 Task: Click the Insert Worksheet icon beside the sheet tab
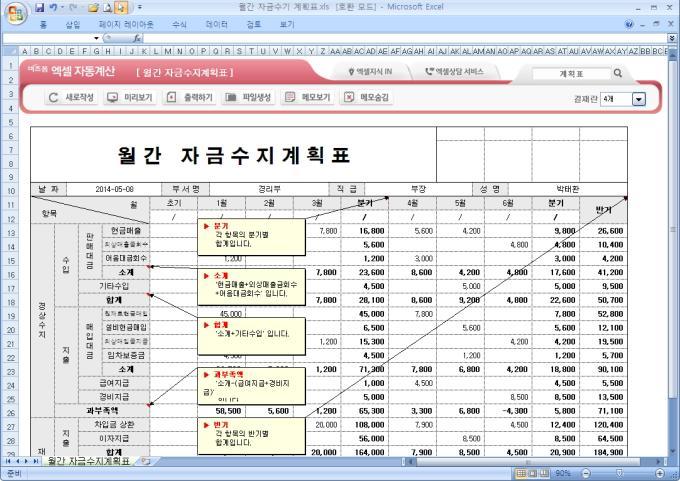[x=145, y=461]
